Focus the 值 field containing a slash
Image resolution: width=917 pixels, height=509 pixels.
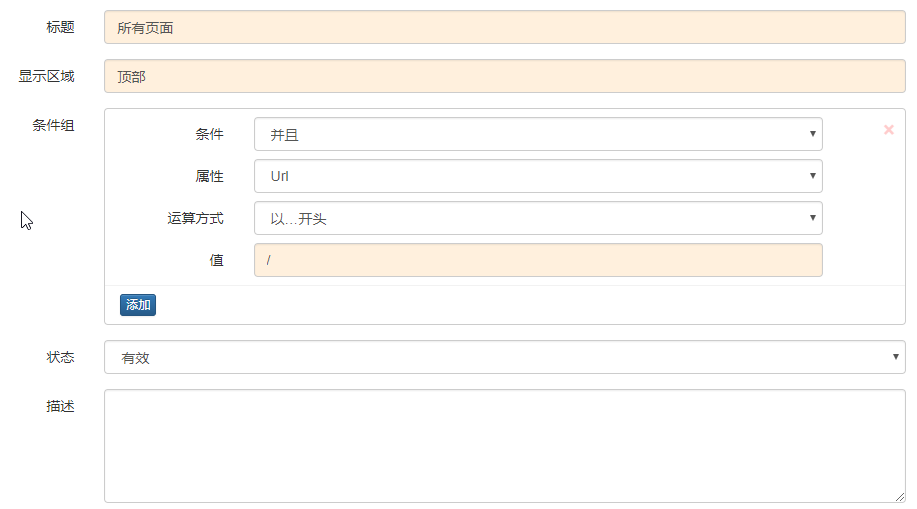538,260
